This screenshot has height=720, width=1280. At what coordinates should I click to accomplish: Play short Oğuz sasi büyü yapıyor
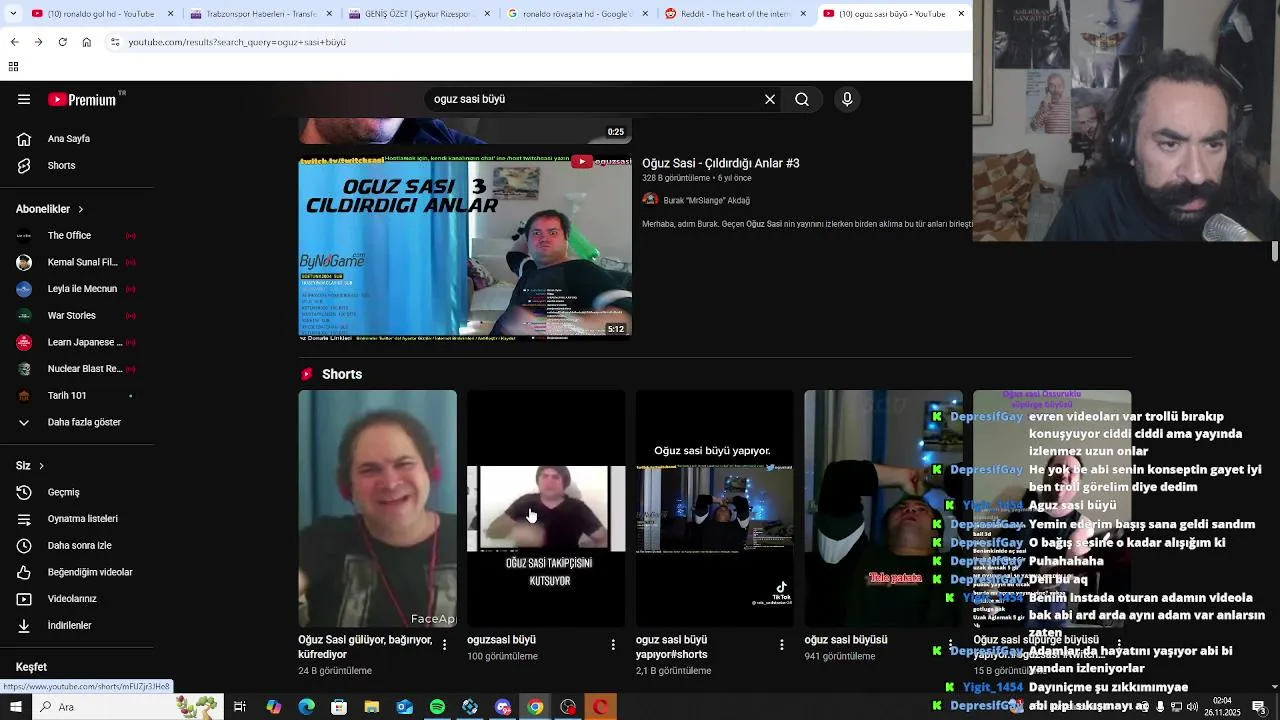pyautogui.click(x=714, y=508)
